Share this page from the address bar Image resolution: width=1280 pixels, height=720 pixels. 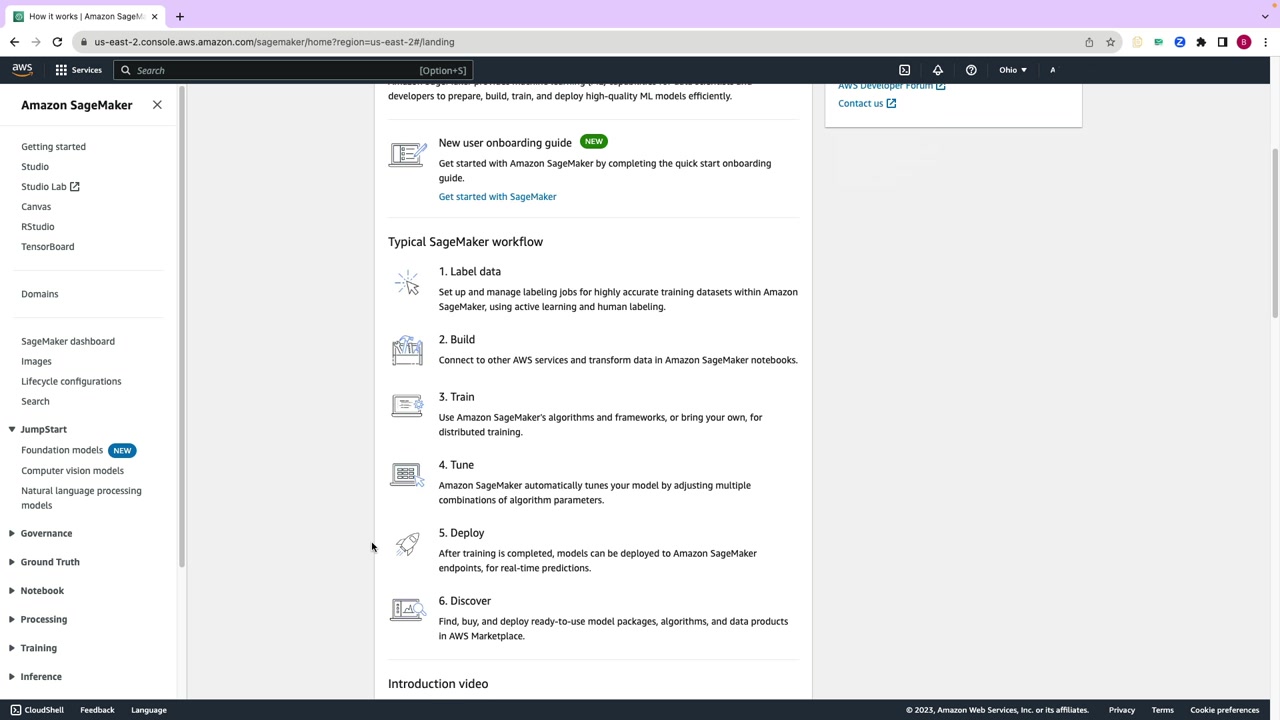tap(1089, 42)
